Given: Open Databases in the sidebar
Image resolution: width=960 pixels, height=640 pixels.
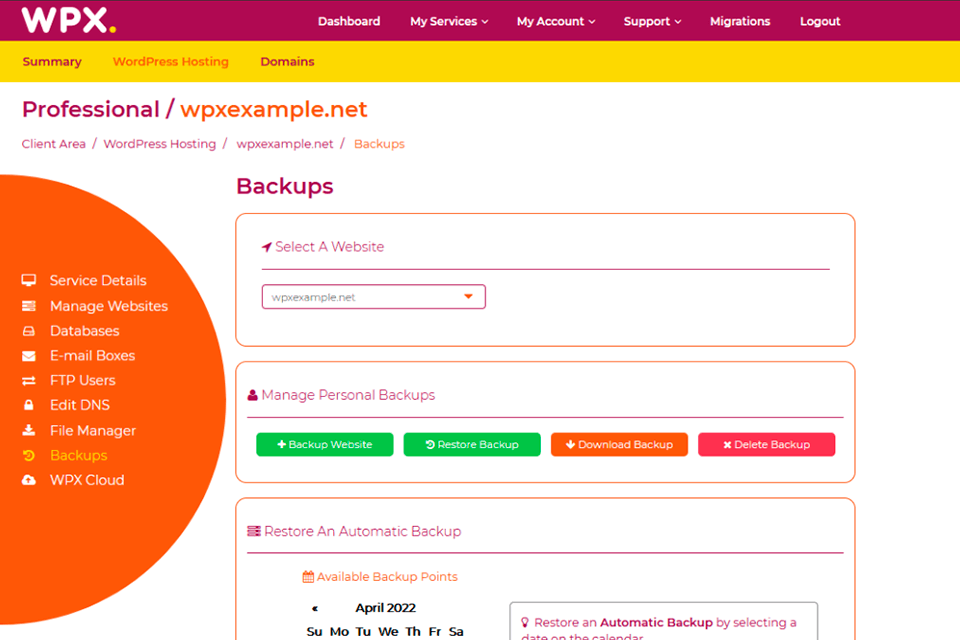Looking at the screenshot, I should [x=84, y=331].
